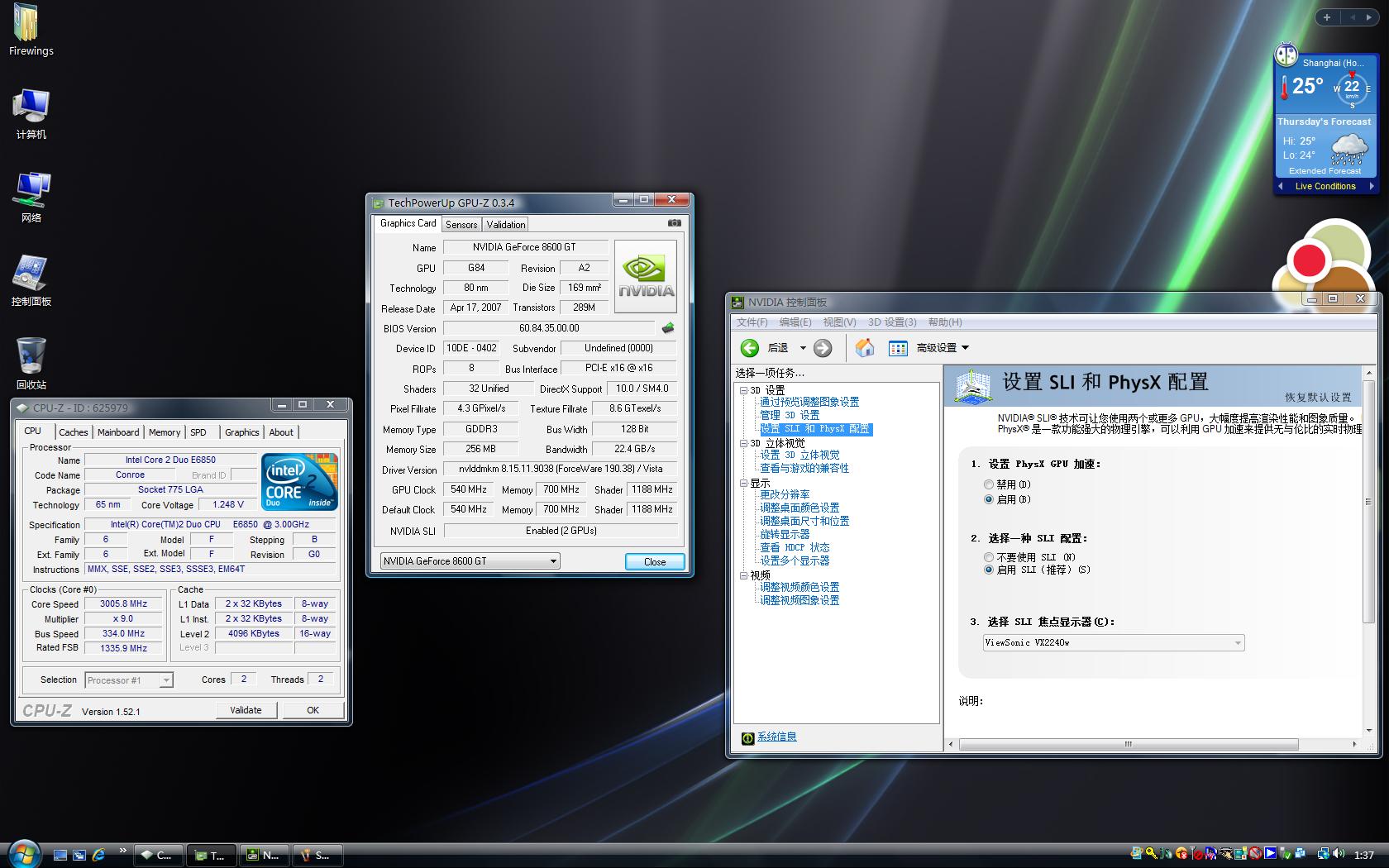Viewport: 1389px width, 868px height.
Task: Collapse the 3D 立体视觉 tree node
Action: click(x=743, y=444)
